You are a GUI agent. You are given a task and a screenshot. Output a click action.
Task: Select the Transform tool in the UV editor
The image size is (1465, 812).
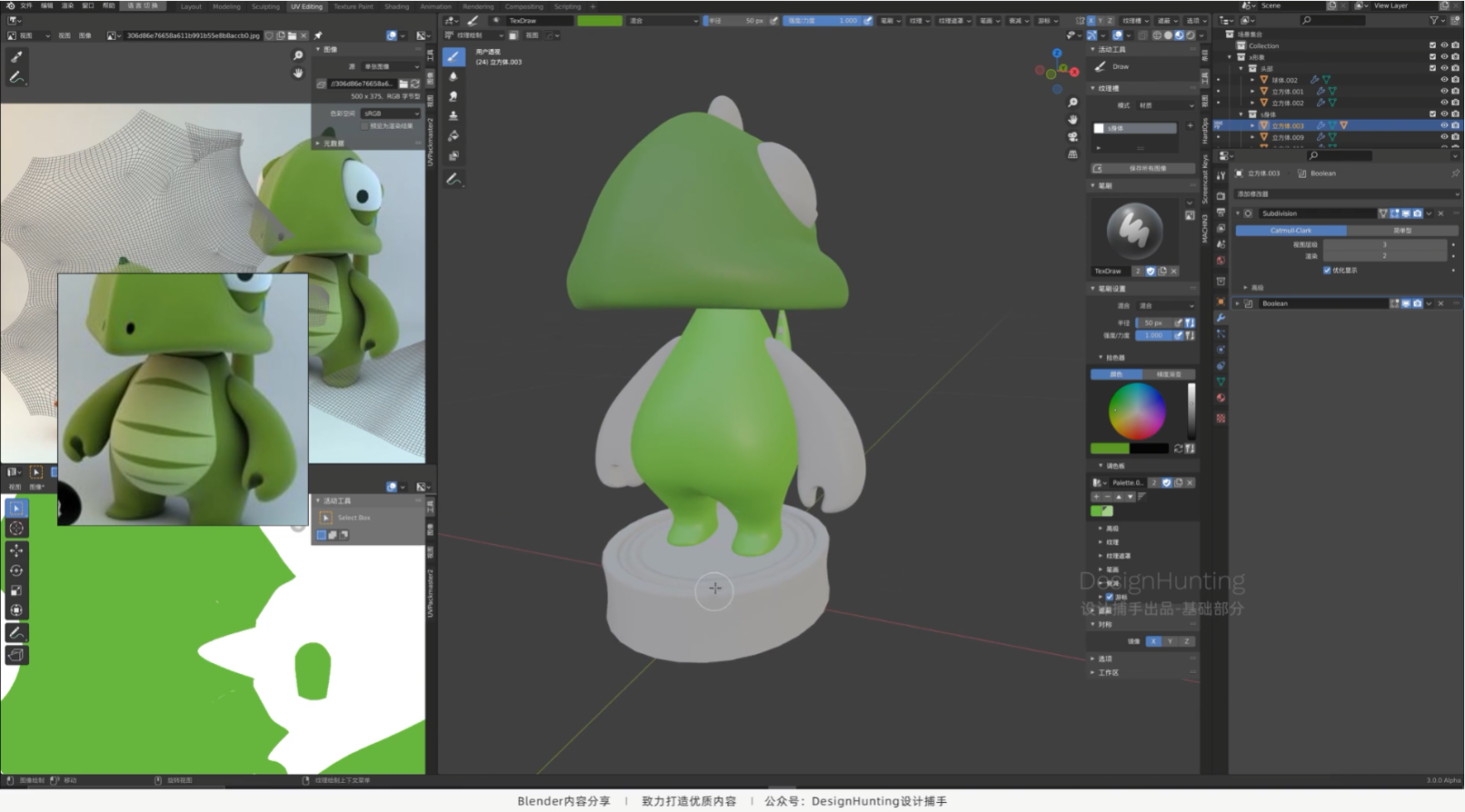16,610
